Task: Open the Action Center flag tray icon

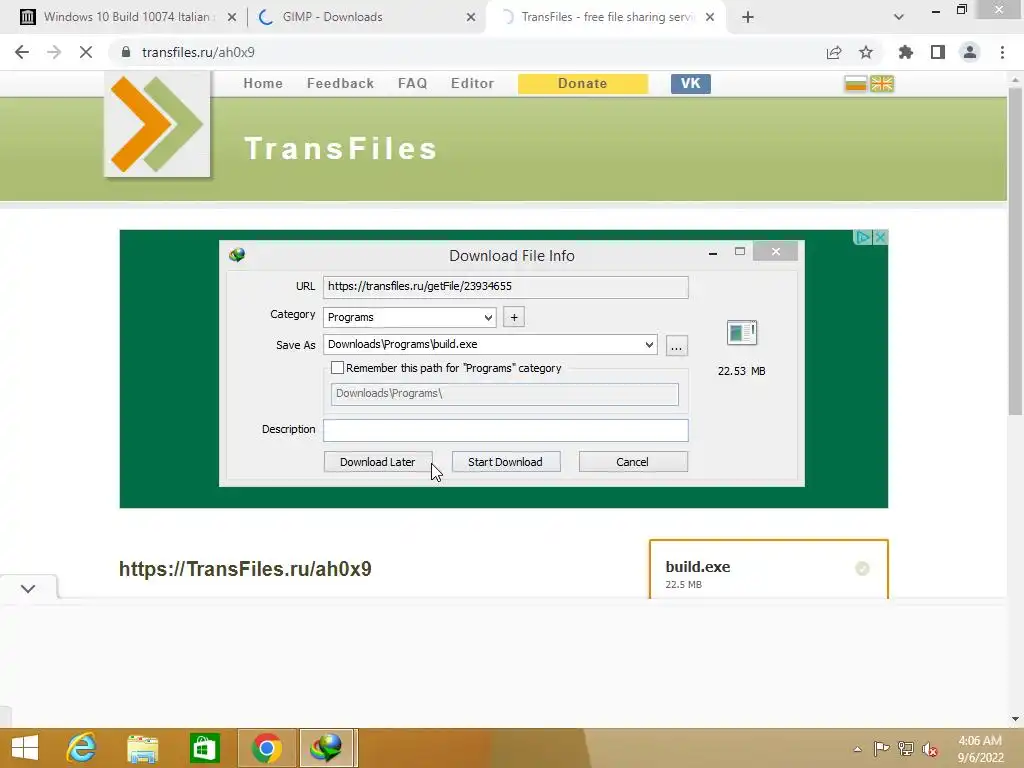Action: click(x=882, y=749)
